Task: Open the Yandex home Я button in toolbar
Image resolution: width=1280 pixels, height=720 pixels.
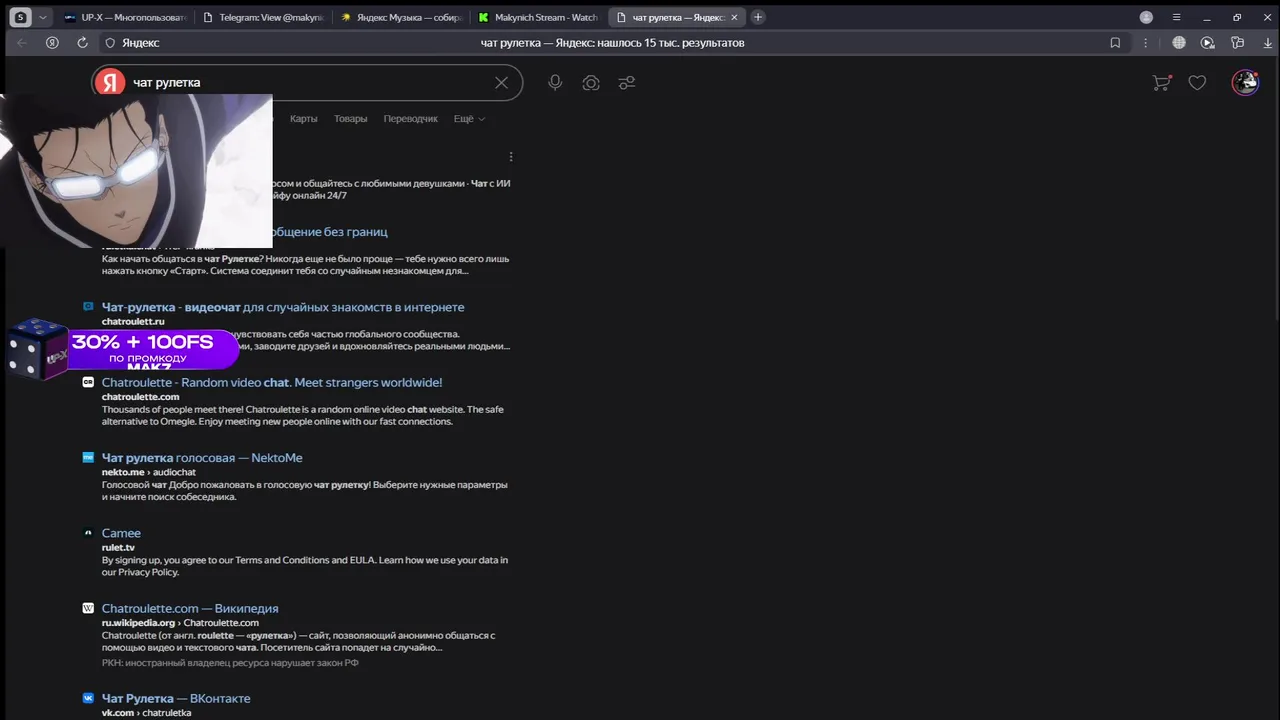Action: pos(52,43)
